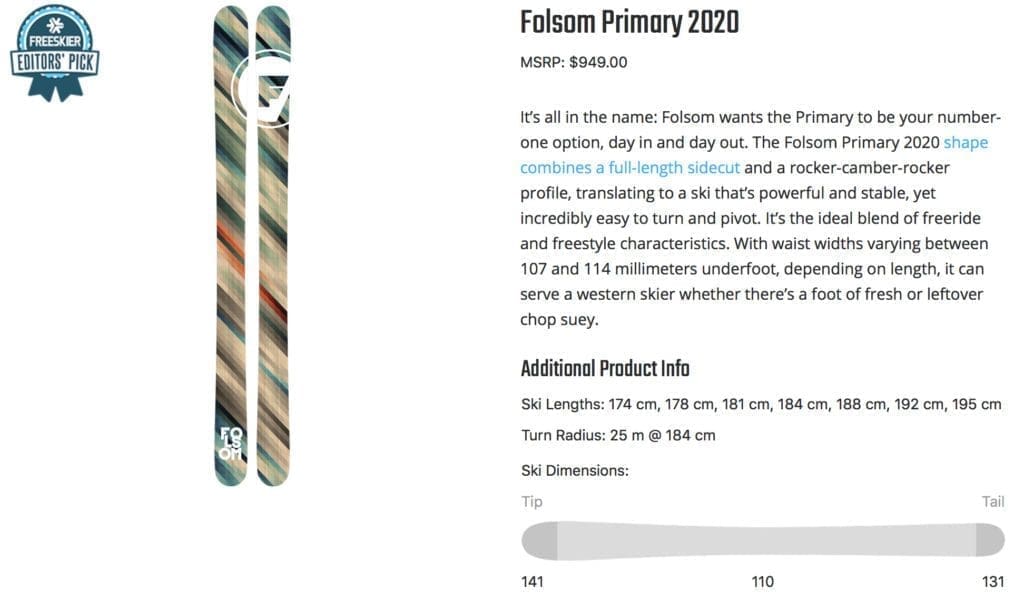Viewport: 1024px width, 609px height.
Task: Click the circular Folsom logo on the skis
Action: tap(260, 91)
